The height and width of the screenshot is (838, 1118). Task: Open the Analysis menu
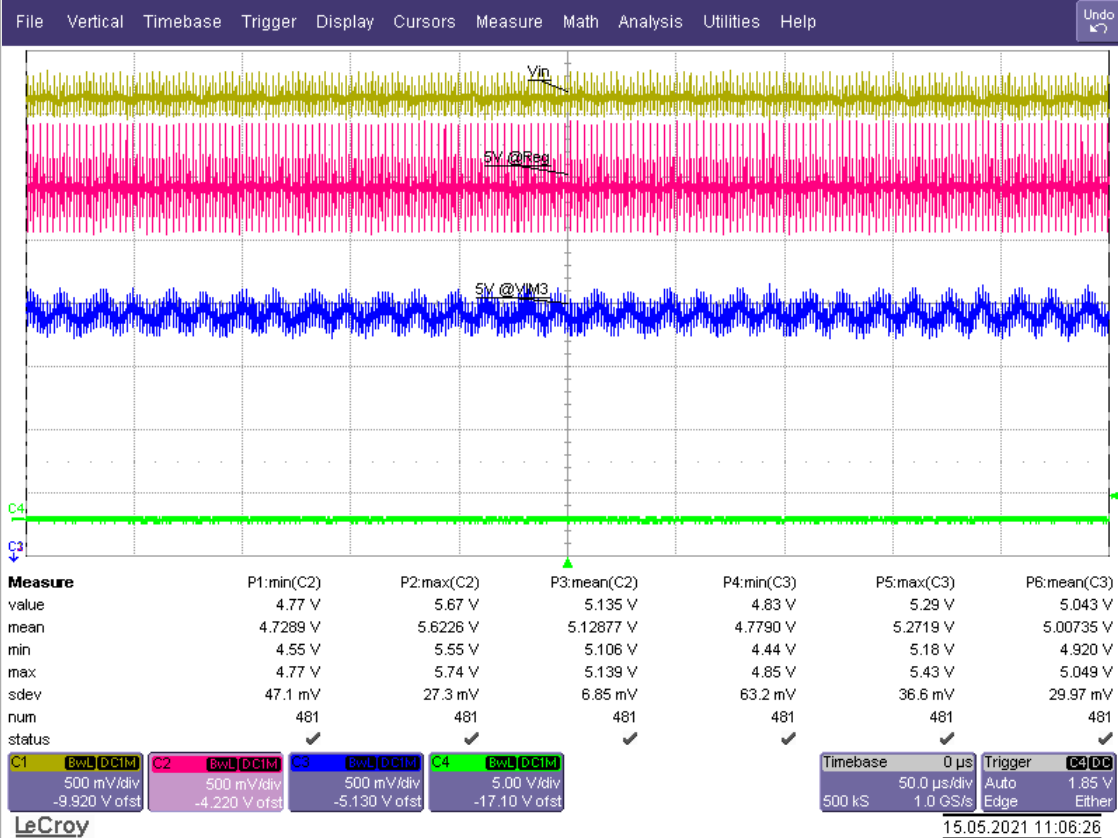point(650,22)
